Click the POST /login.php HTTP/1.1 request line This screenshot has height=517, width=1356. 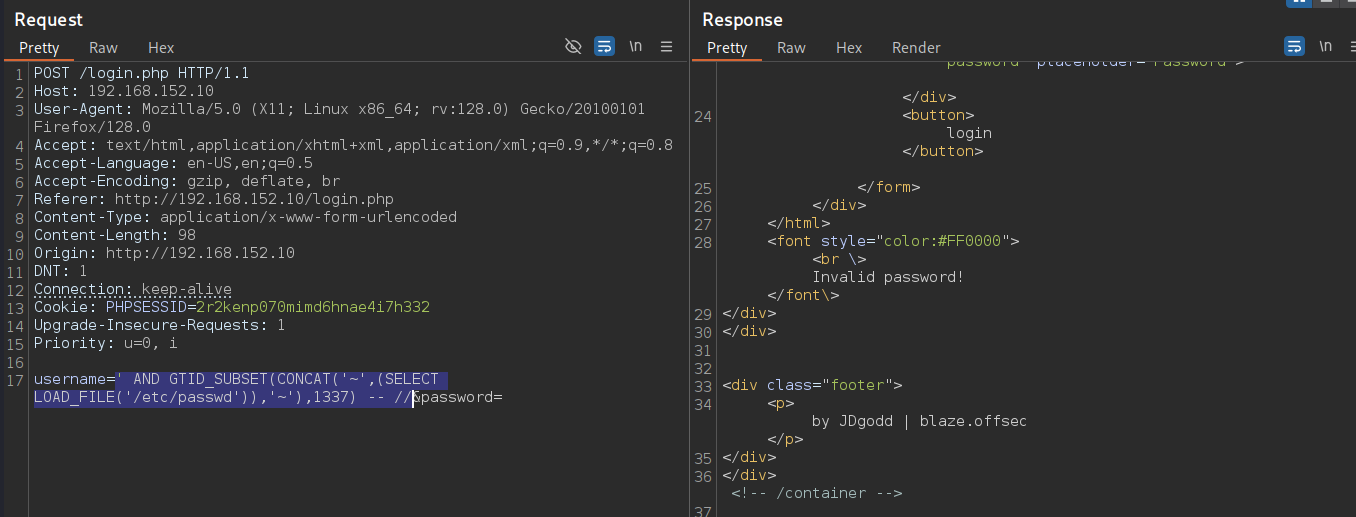click(142, 73)
